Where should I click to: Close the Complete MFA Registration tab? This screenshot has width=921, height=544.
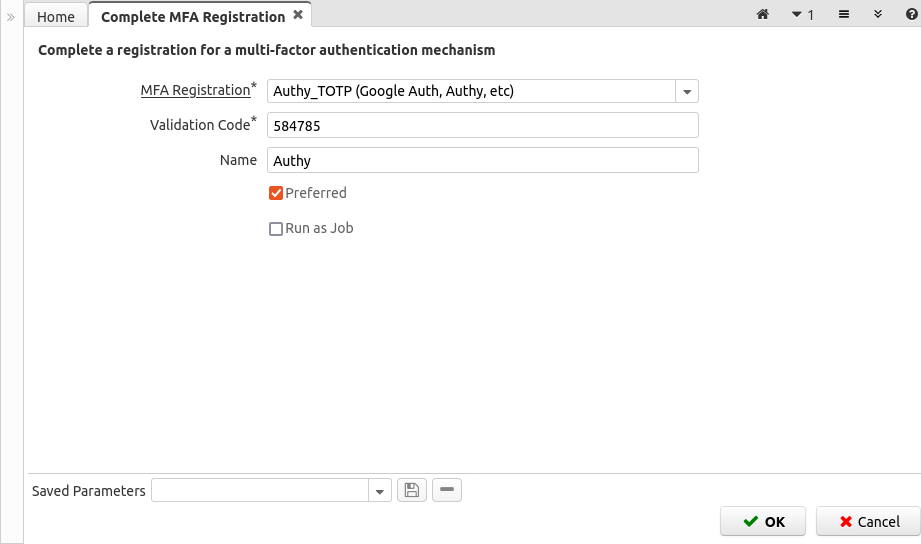click(x=298, y=15)
